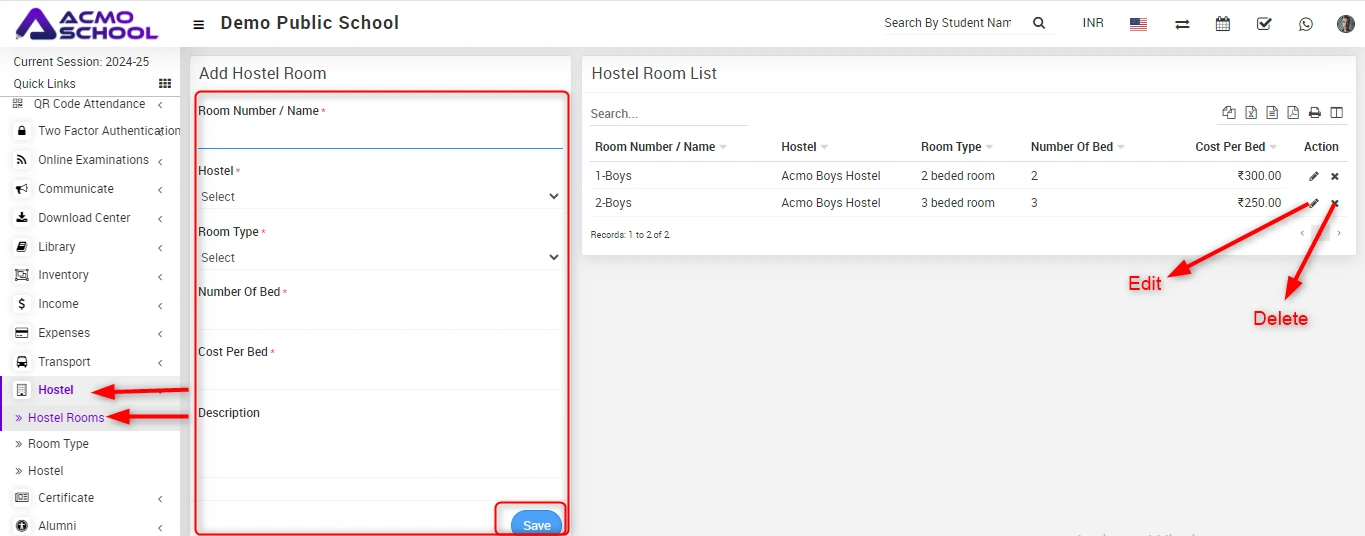Toggle the sidebar hamburger menu
Viewport: 1365px width, 536px height.
point(199,24)
